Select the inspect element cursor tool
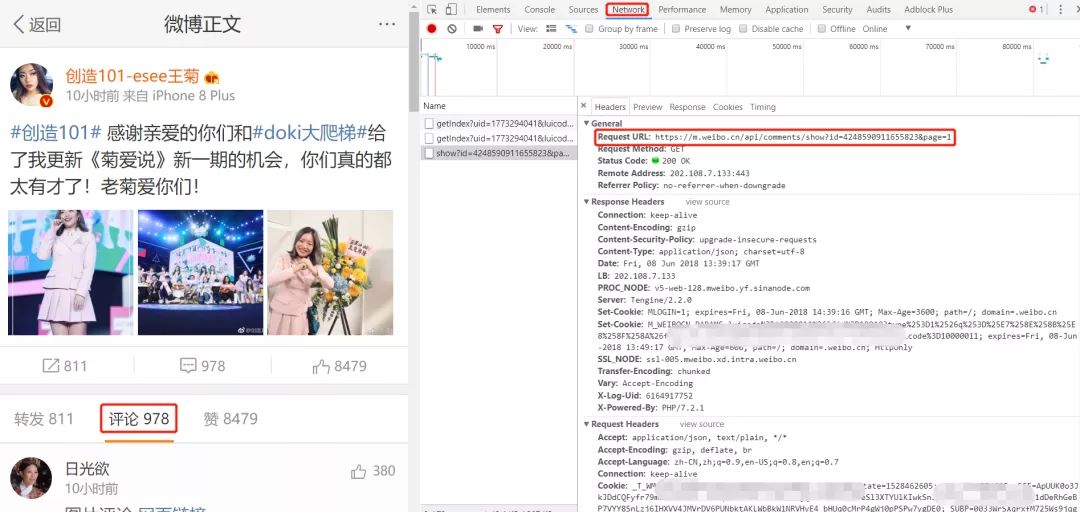 pyautogui.click(x=432, y=10)
